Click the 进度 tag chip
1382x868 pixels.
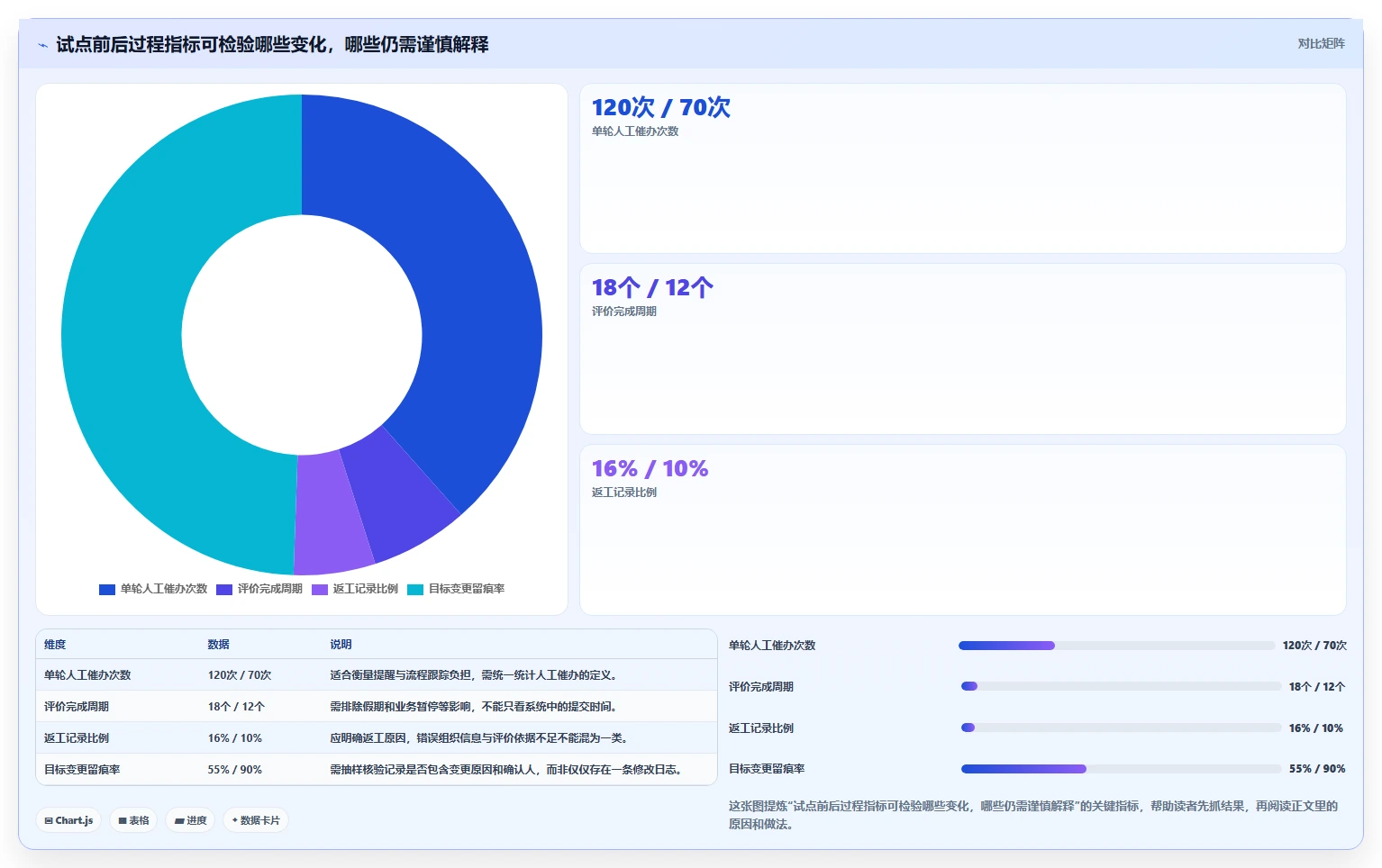pyautogui.click(x=190, y=820)
